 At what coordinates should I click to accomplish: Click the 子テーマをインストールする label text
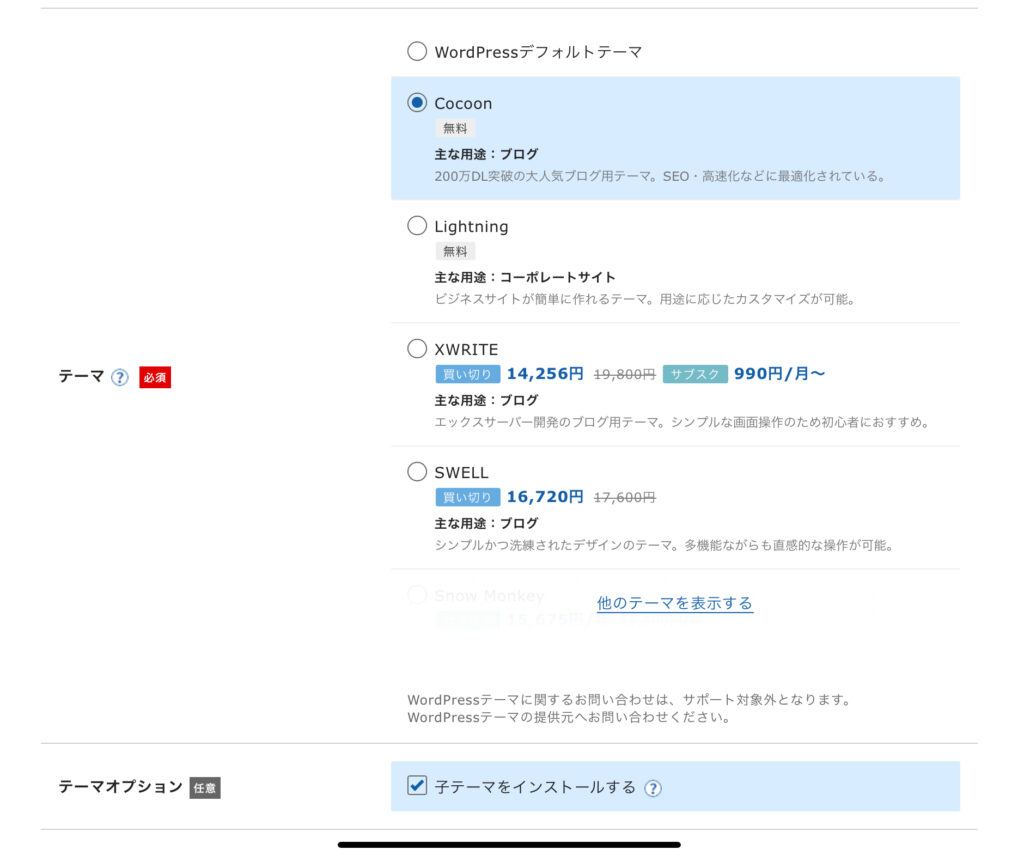click(535, 787)
